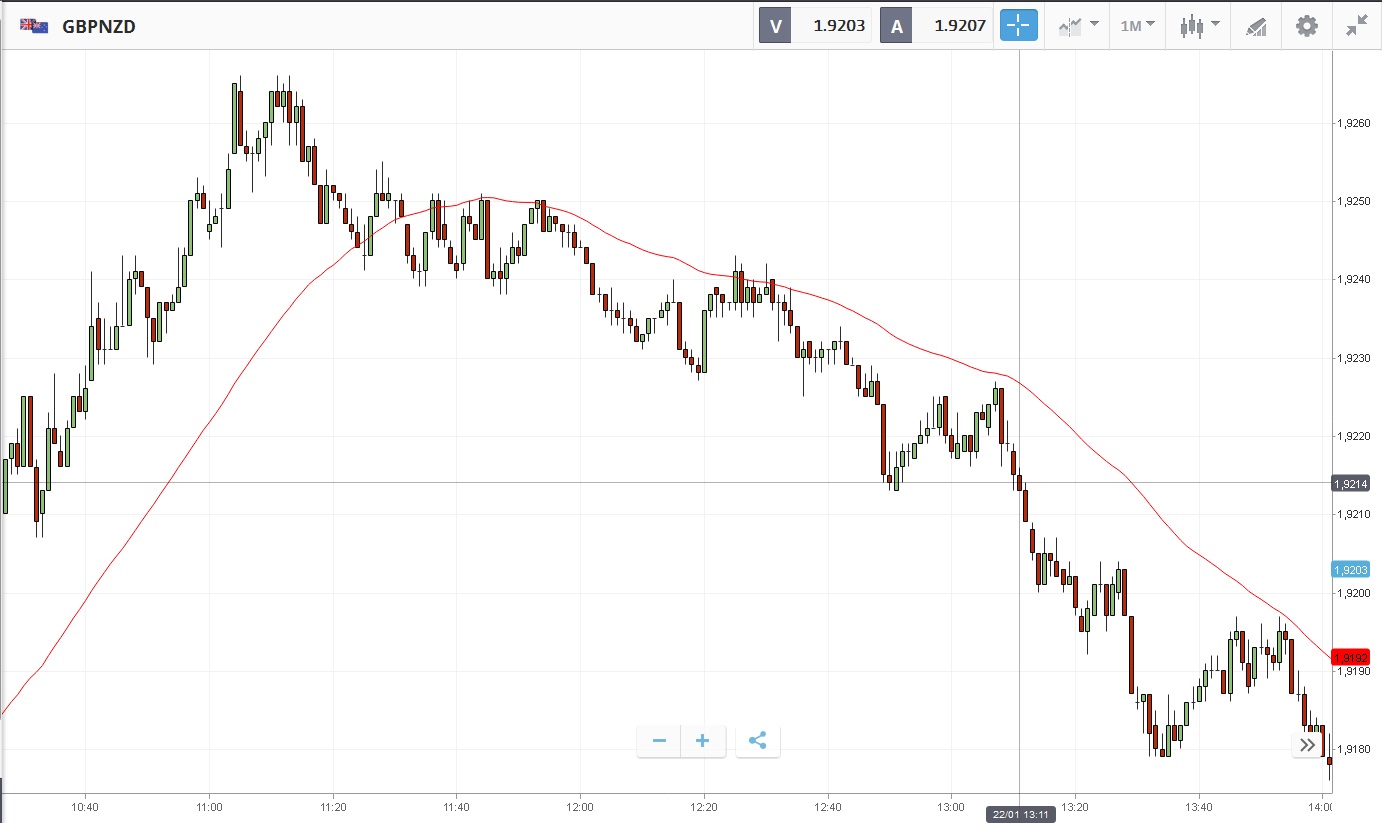This screenshot has width=1382, height=823.
Task: Click the red moving average price tag
Action: (x=1350, y=657)
